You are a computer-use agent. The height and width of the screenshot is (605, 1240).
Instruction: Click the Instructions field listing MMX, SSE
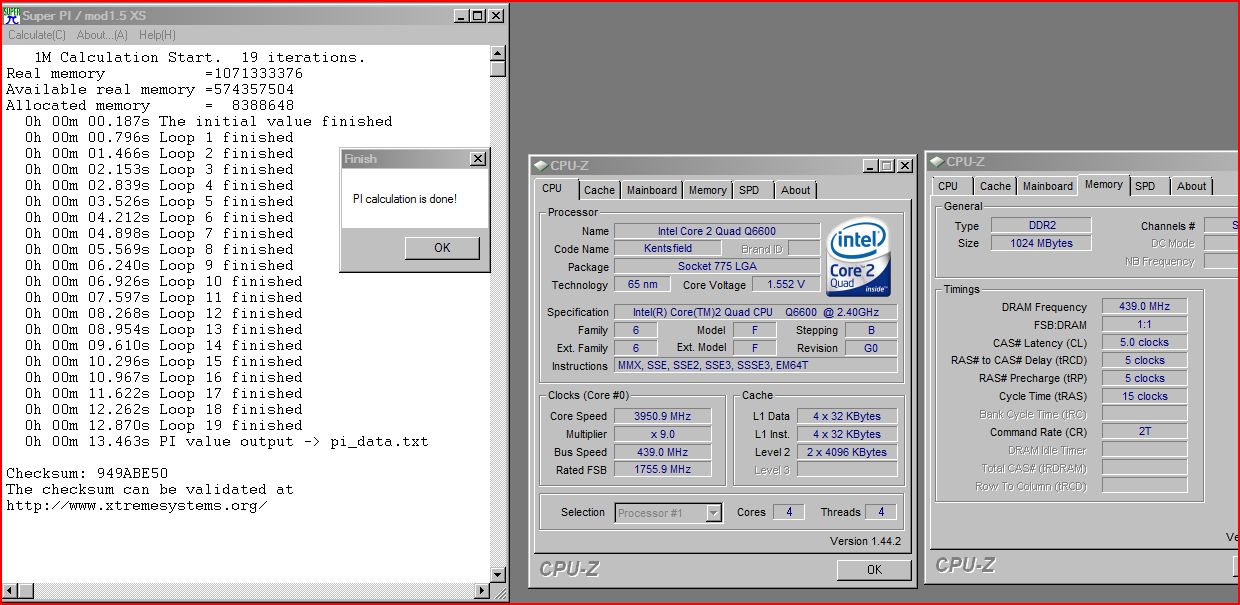[755, 366]
